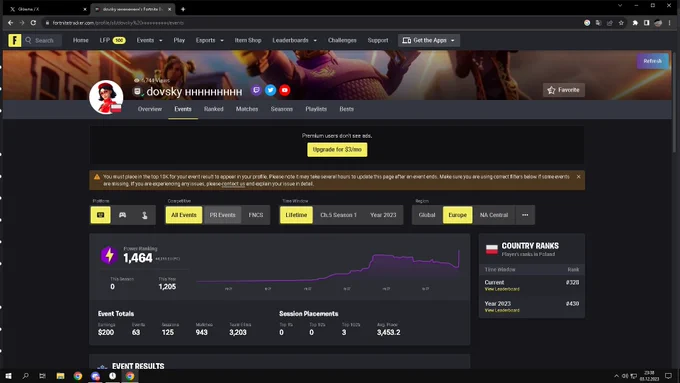Open the Home nav item

click(81, 40)
